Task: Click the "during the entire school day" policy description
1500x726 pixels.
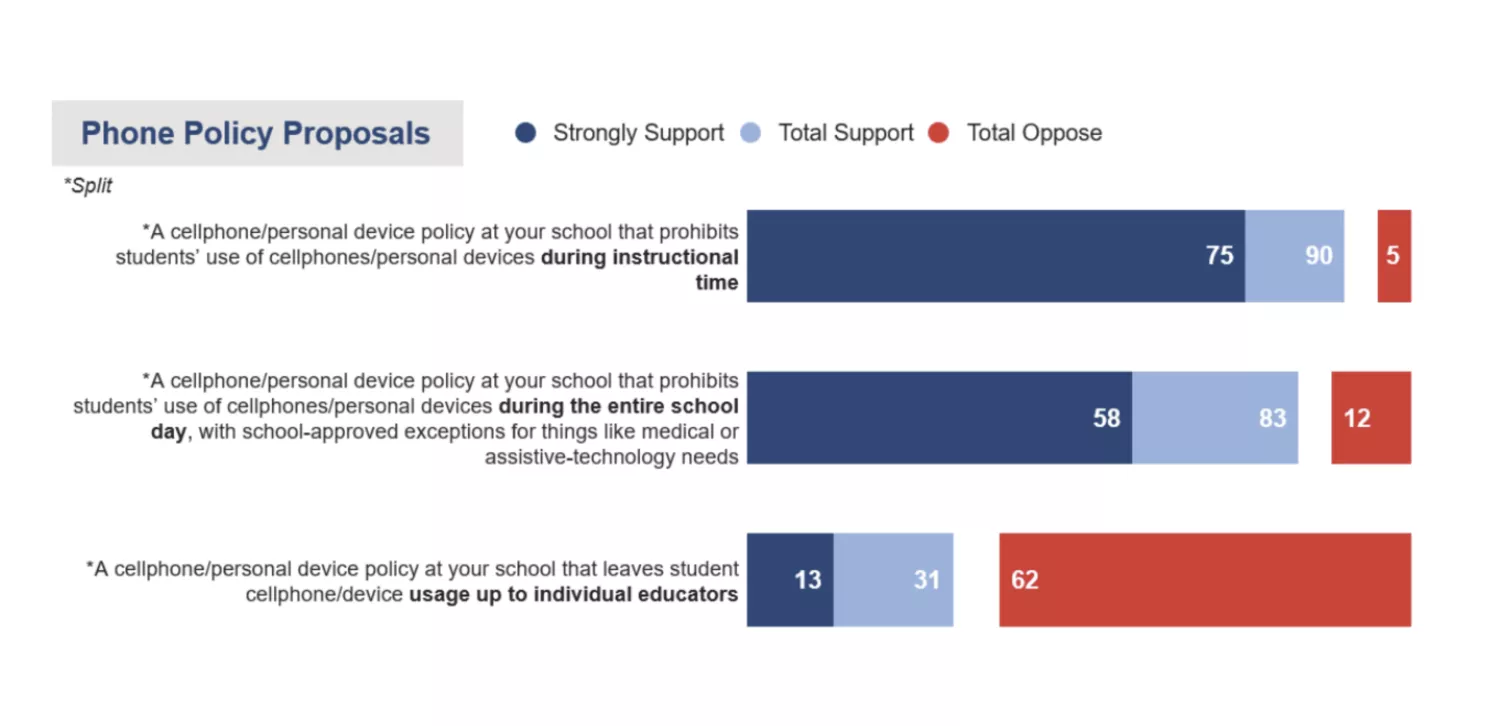Action: [406, 419]
